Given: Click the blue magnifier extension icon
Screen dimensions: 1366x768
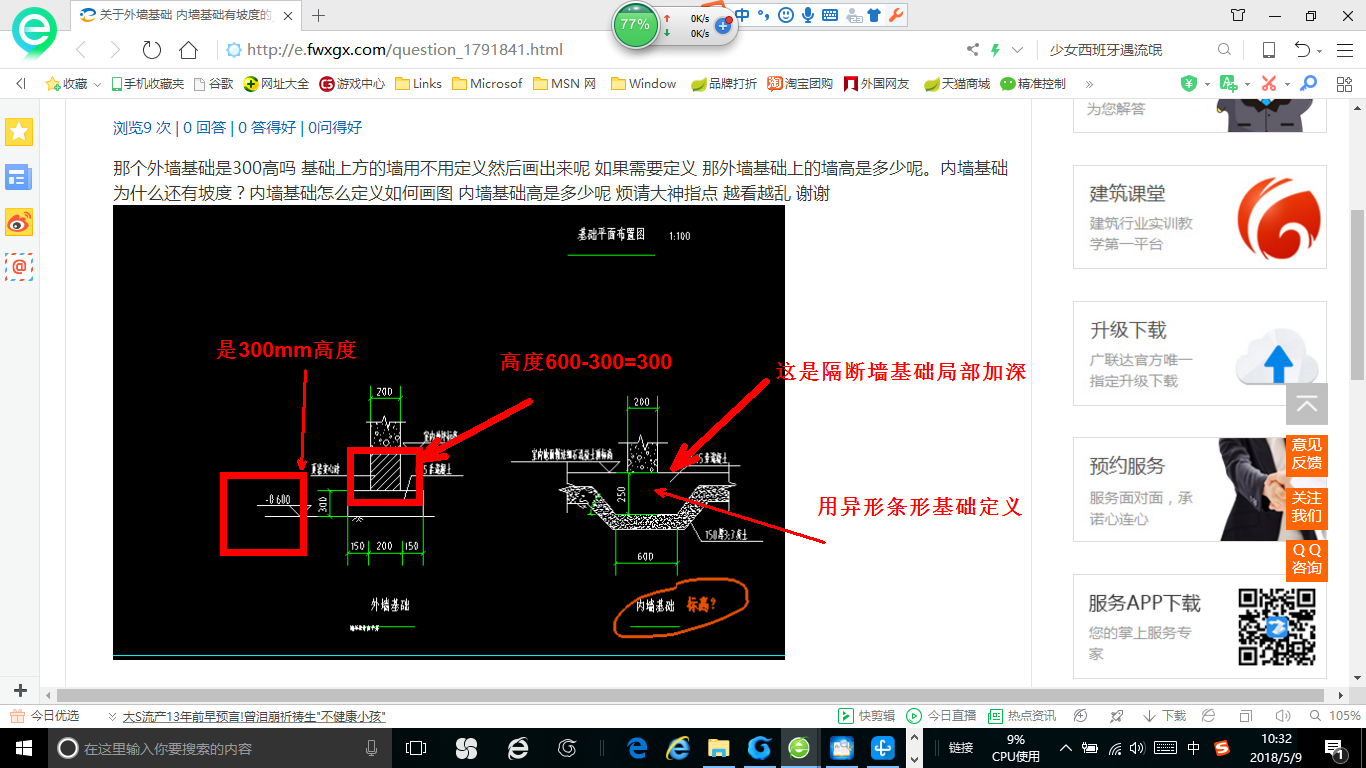Looking at the screenshot, I should pyautogui.click(x=1307, y=84).
